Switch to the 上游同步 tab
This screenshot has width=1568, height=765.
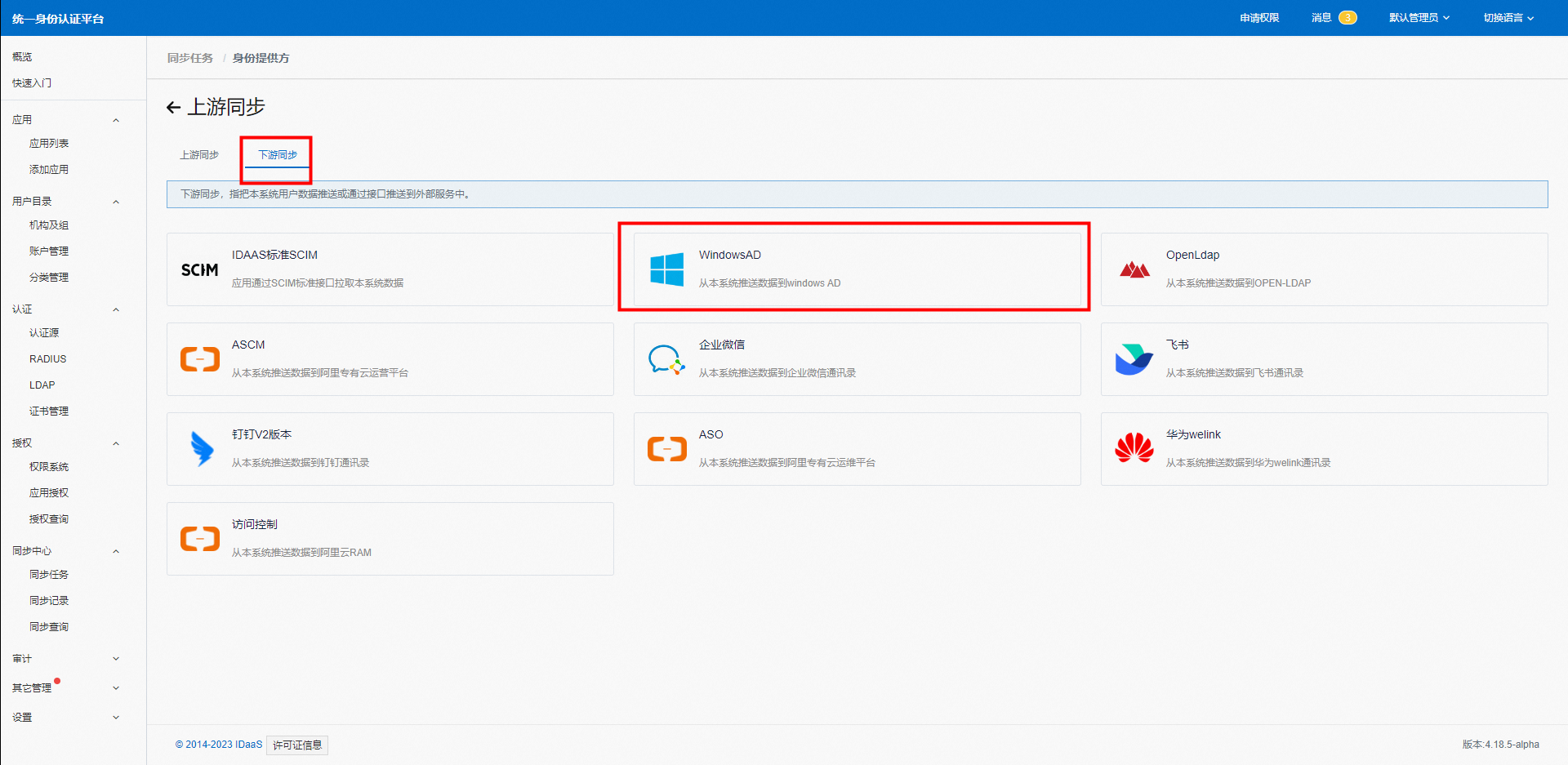199,155
